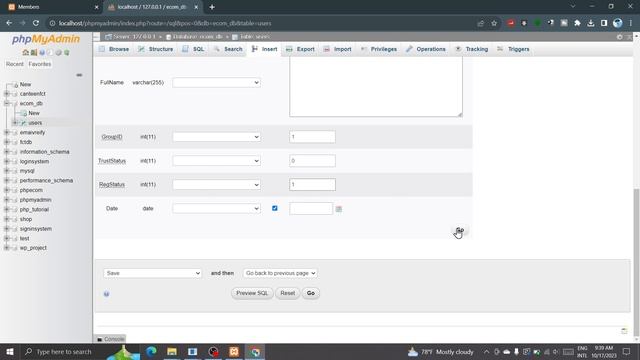Open Windows Start menu
The width and height of the screenshot is (640, 360).
point(10,351)
